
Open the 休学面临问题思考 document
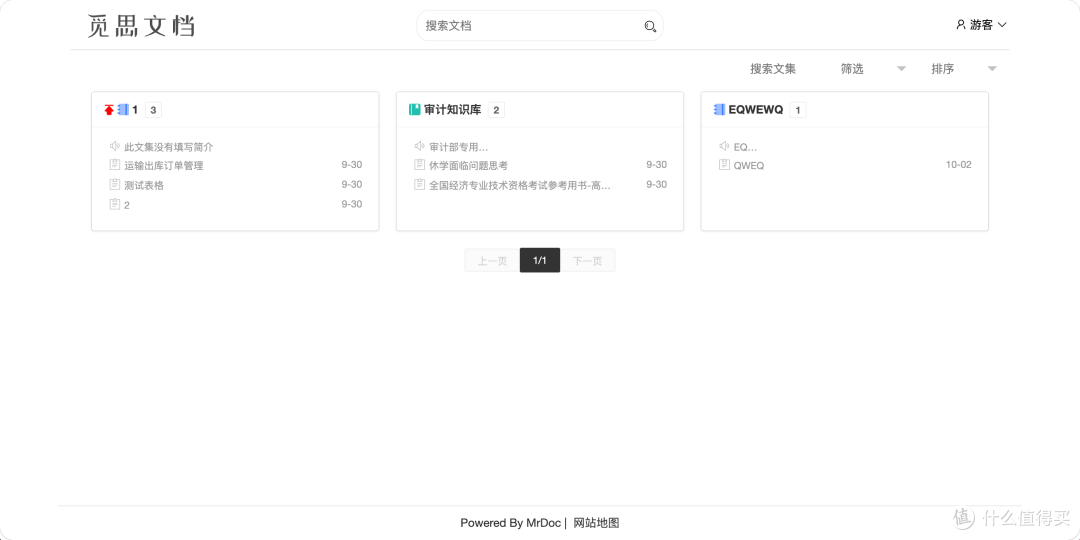pyautogui.click(x=468, y=165)
